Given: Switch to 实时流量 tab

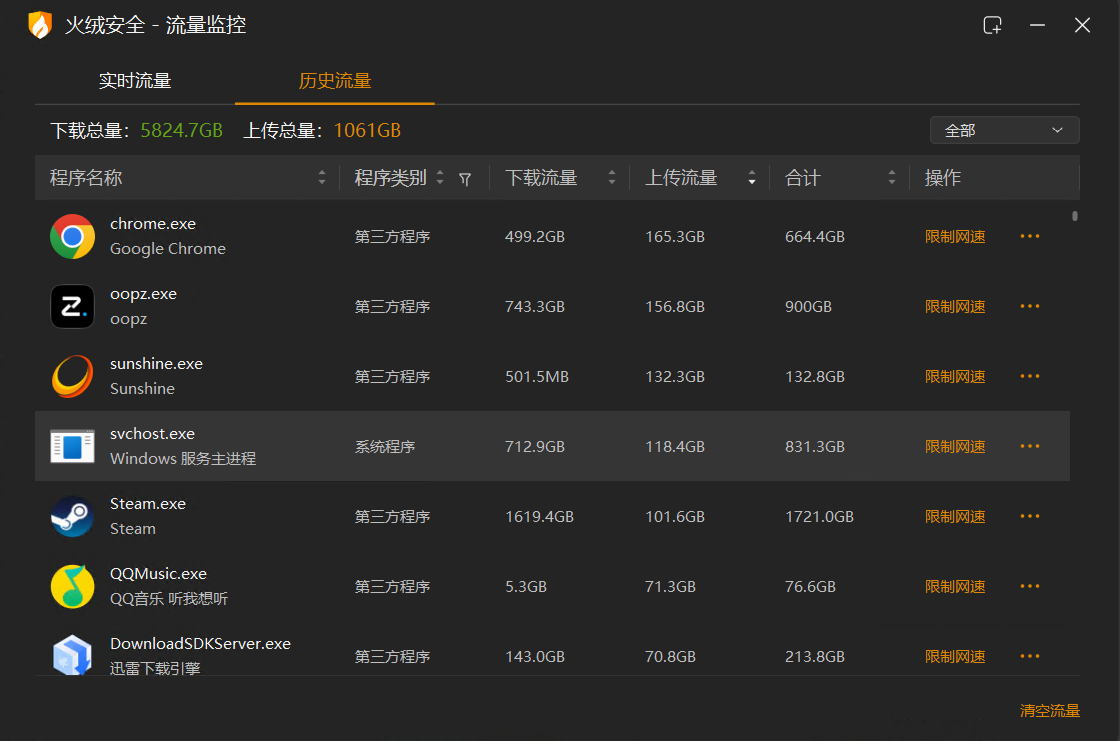Looking at the screenshot, I should 135,81.
